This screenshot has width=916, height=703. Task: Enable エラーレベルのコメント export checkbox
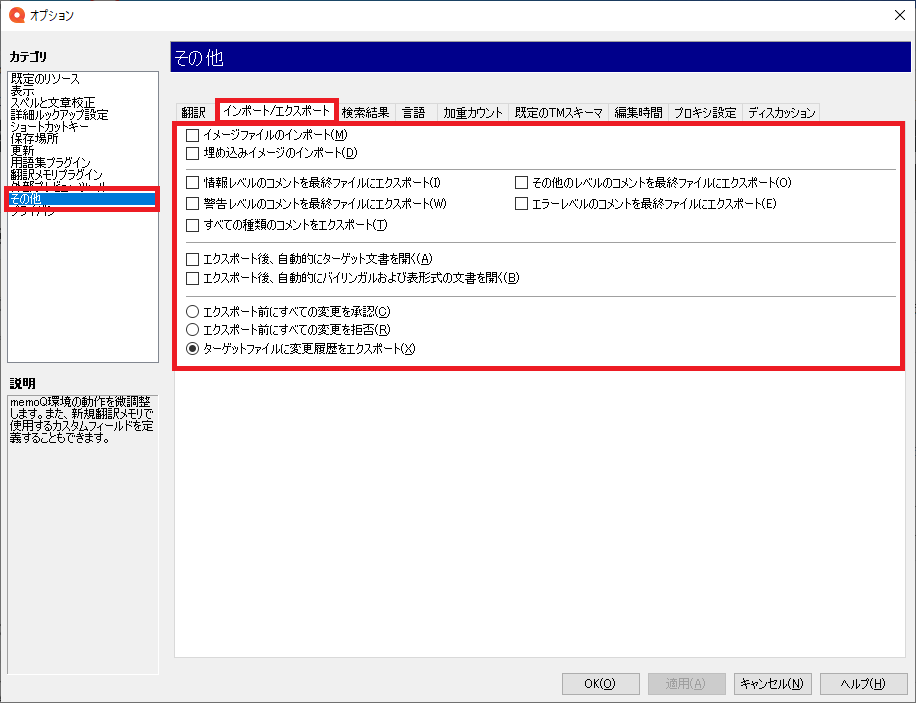[521, 204]
